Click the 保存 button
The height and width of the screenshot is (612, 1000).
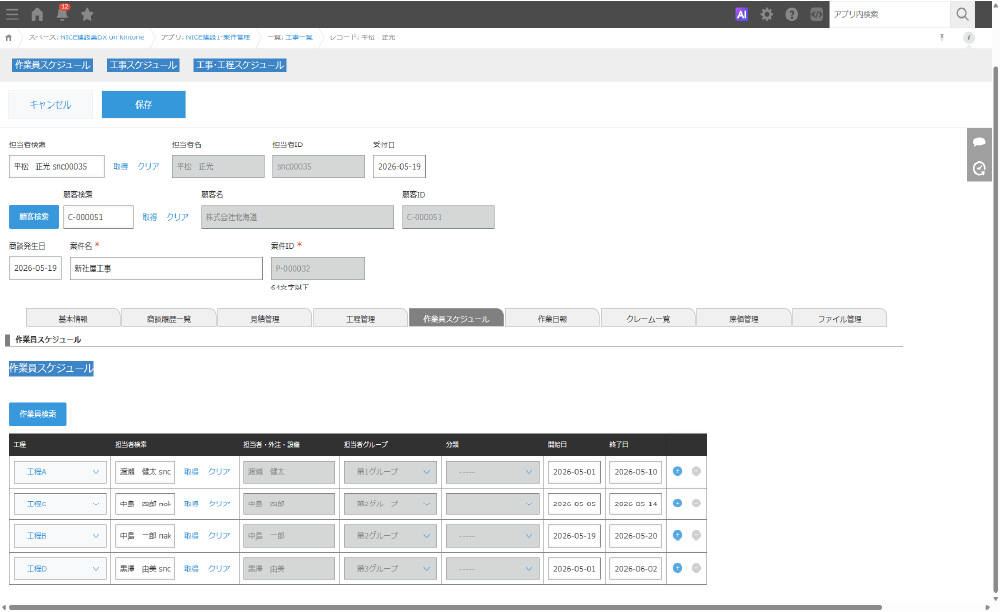click(x=143, y=105)
